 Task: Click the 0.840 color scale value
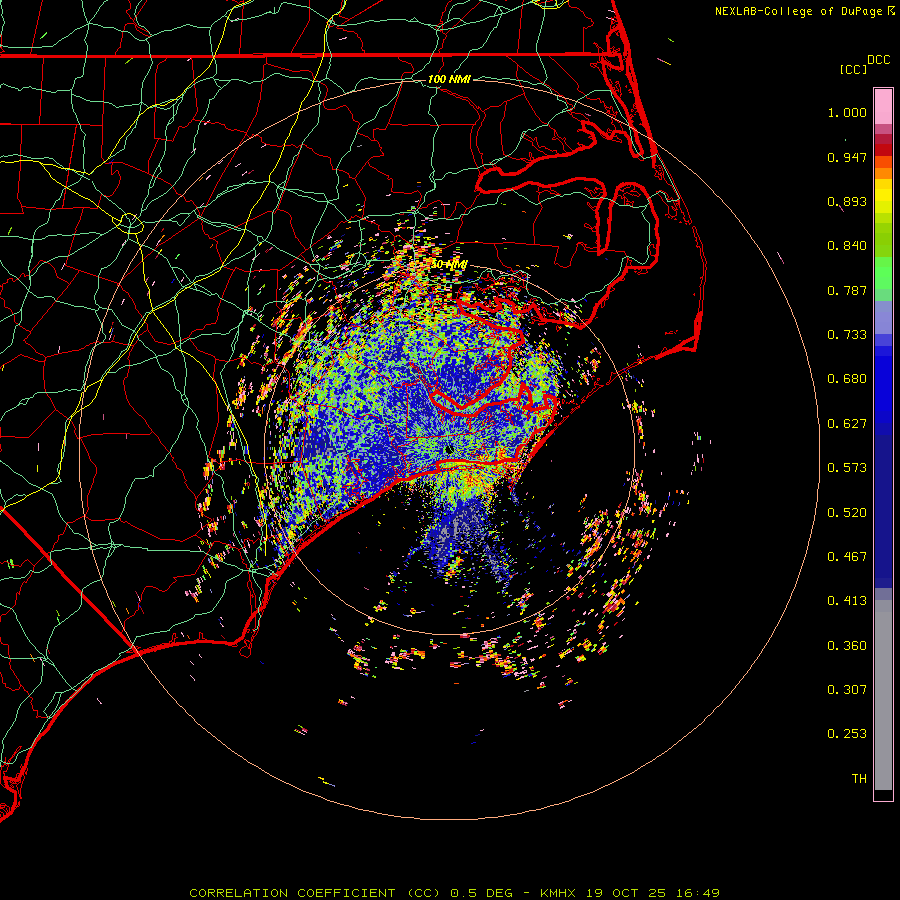847,246
